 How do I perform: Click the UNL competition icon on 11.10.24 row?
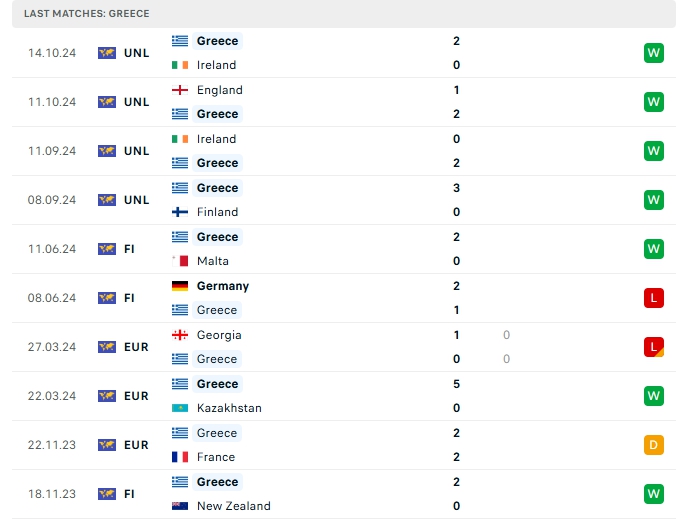coord(107,102)
